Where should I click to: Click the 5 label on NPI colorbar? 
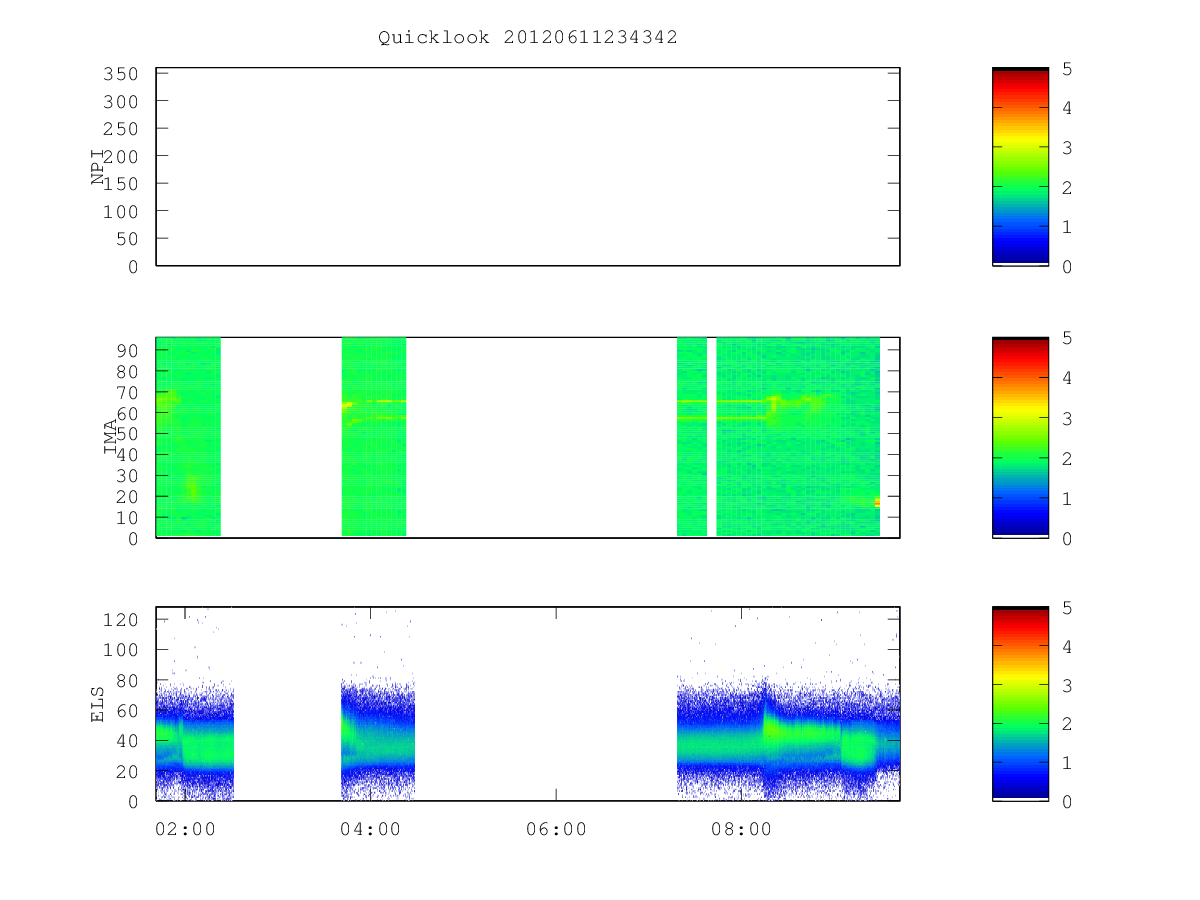[x=1068, y=69]
